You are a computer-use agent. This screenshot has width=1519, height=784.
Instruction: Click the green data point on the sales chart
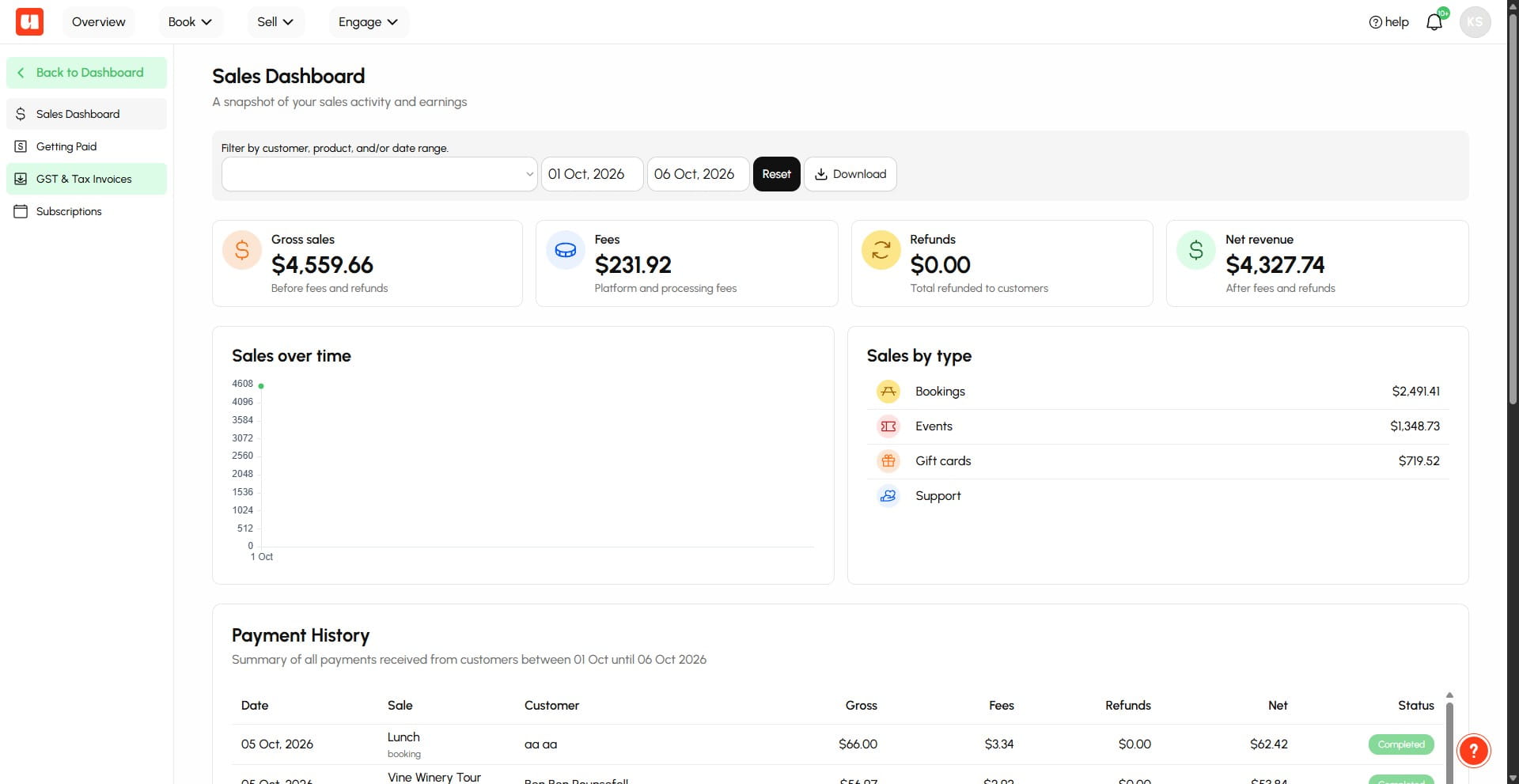261,386
